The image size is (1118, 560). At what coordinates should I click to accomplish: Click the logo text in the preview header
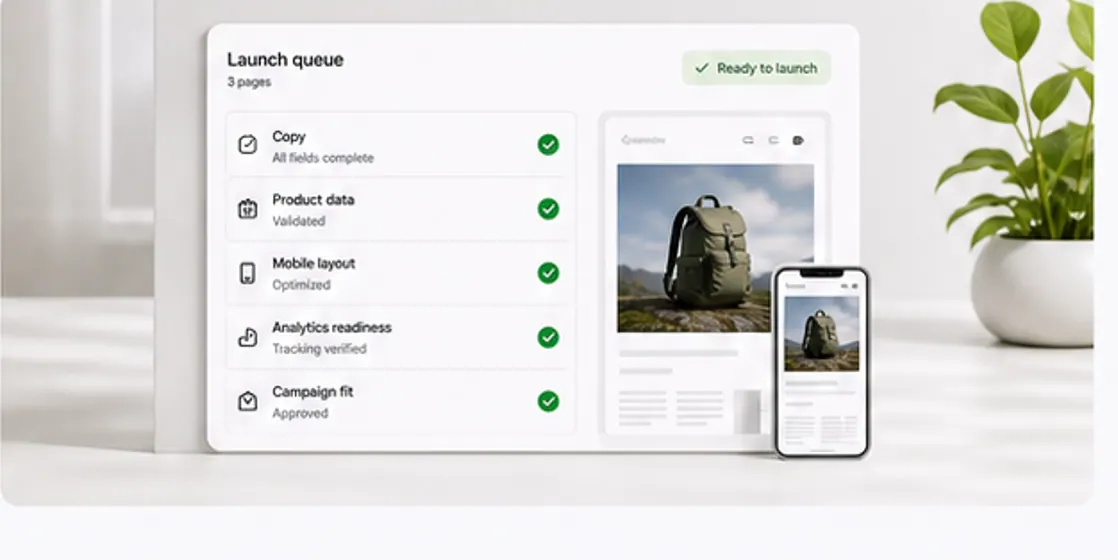coord(643,141)
